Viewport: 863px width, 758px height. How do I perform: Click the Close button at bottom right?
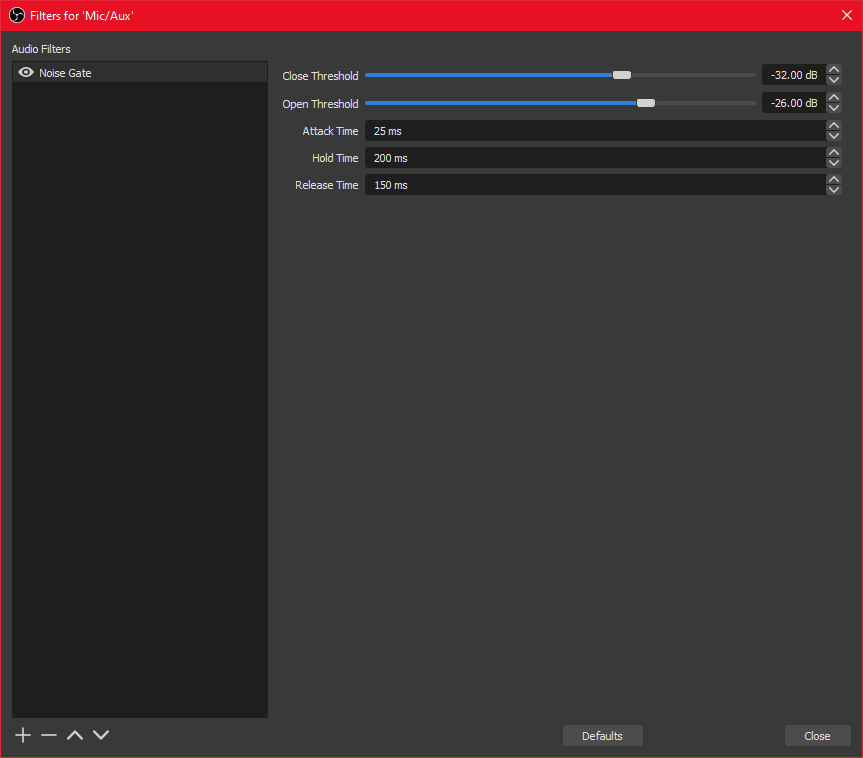pyautogui.click(x=817, y=736)
